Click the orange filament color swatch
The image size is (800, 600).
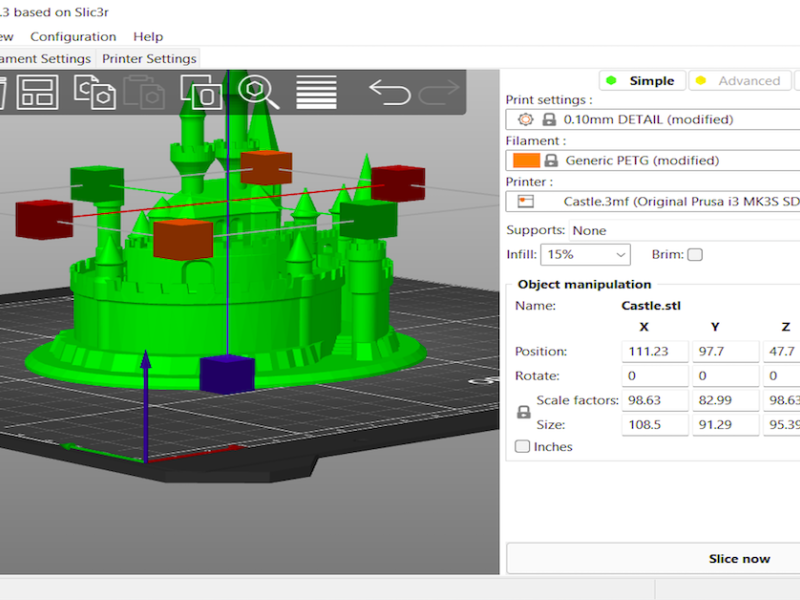525,160
